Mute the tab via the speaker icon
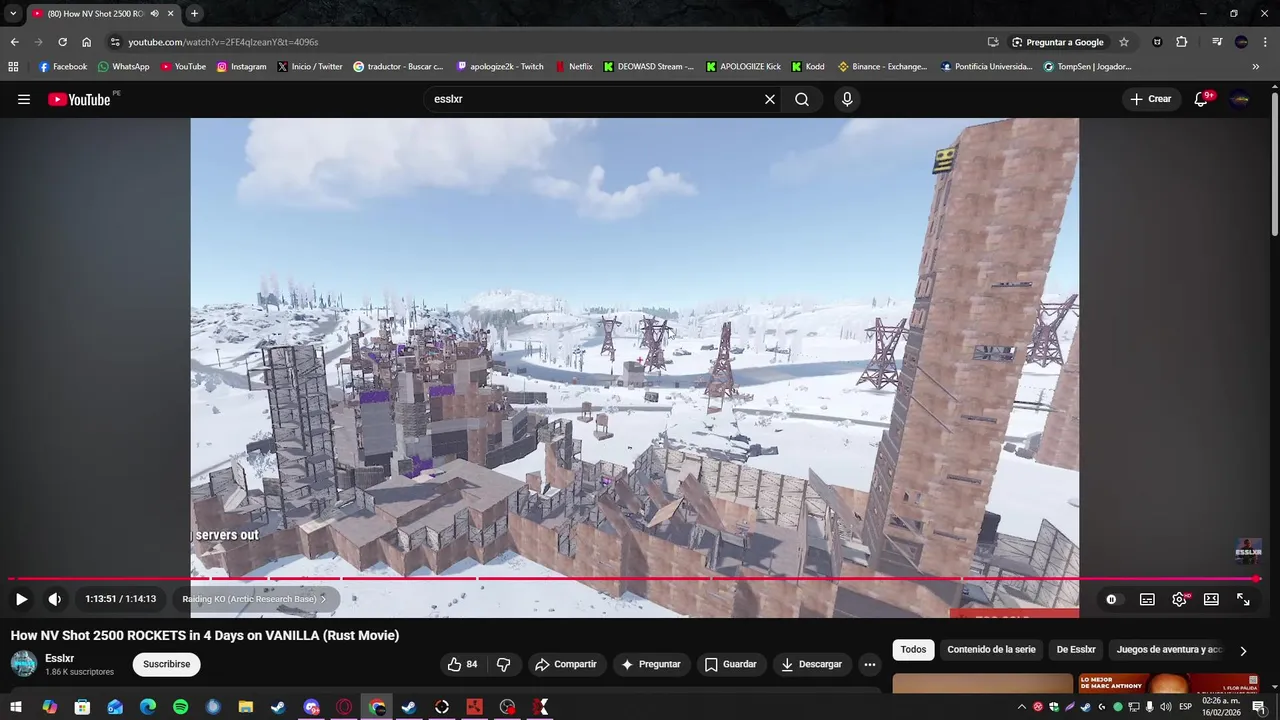The image size is (1280, 720). pos(154,14)
